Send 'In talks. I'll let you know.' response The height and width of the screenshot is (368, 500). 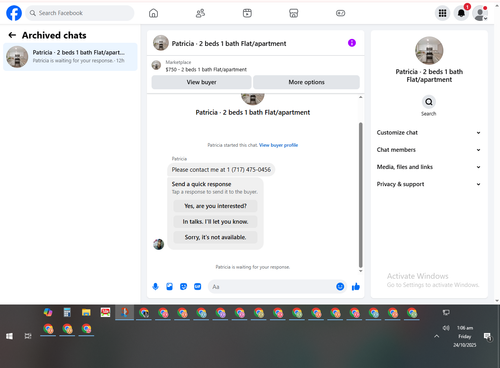coord(215,222)
